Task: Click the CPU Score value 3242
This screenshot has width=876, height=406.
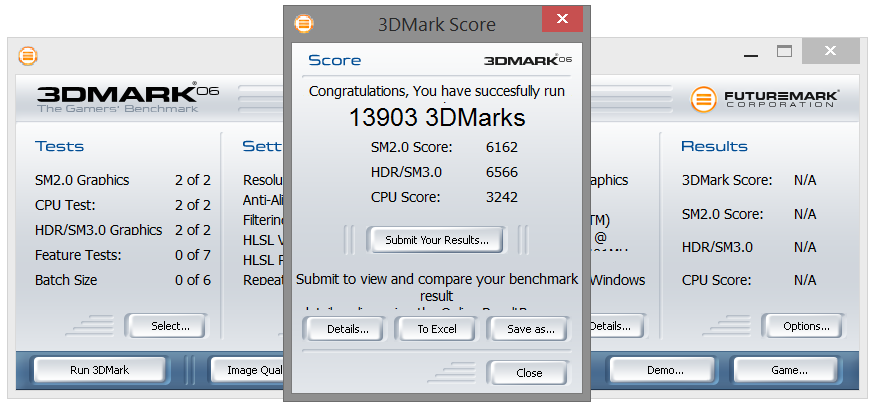Action: point(502,197)
